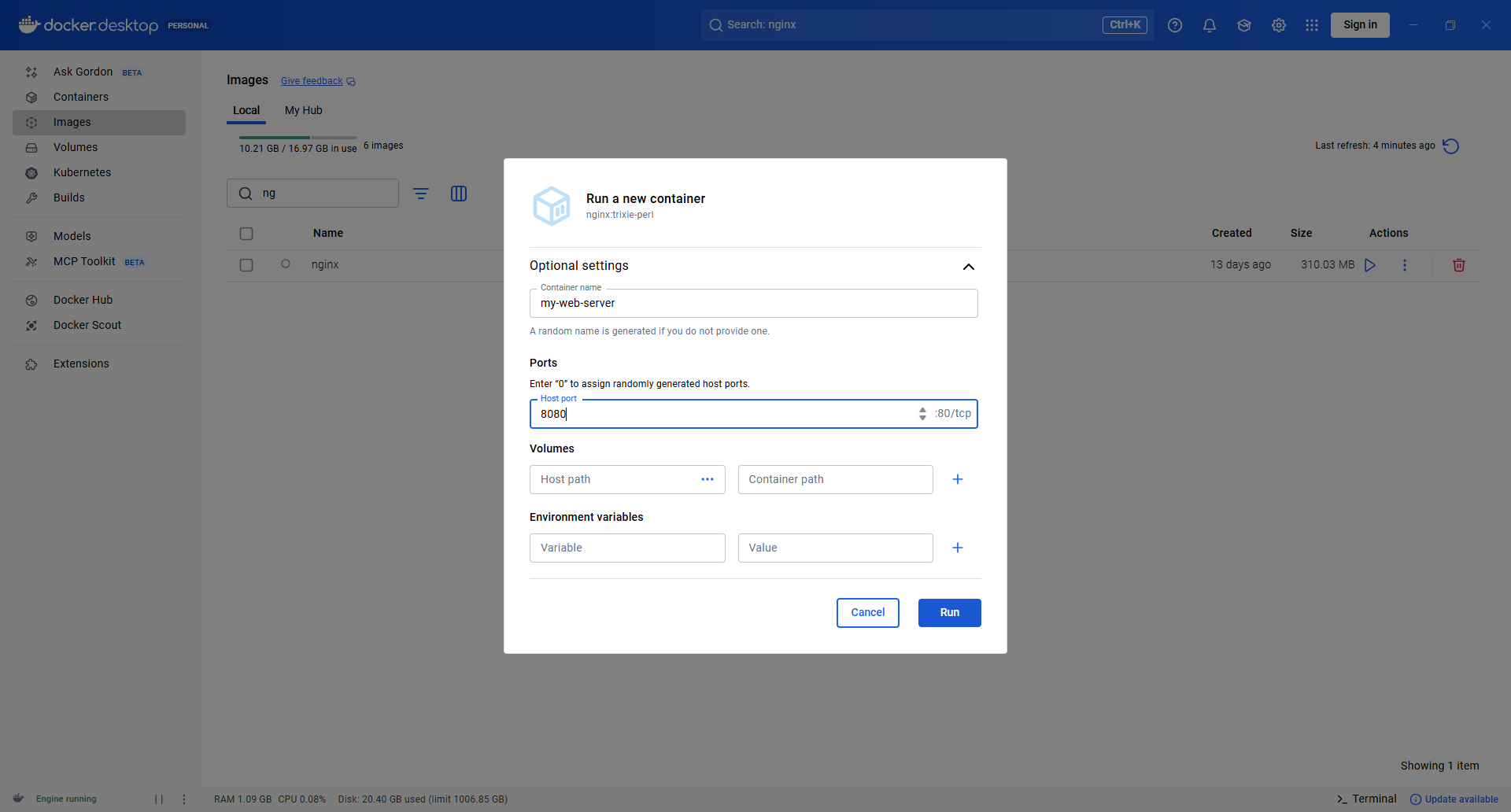Open notifications bell

point(1210,25)
